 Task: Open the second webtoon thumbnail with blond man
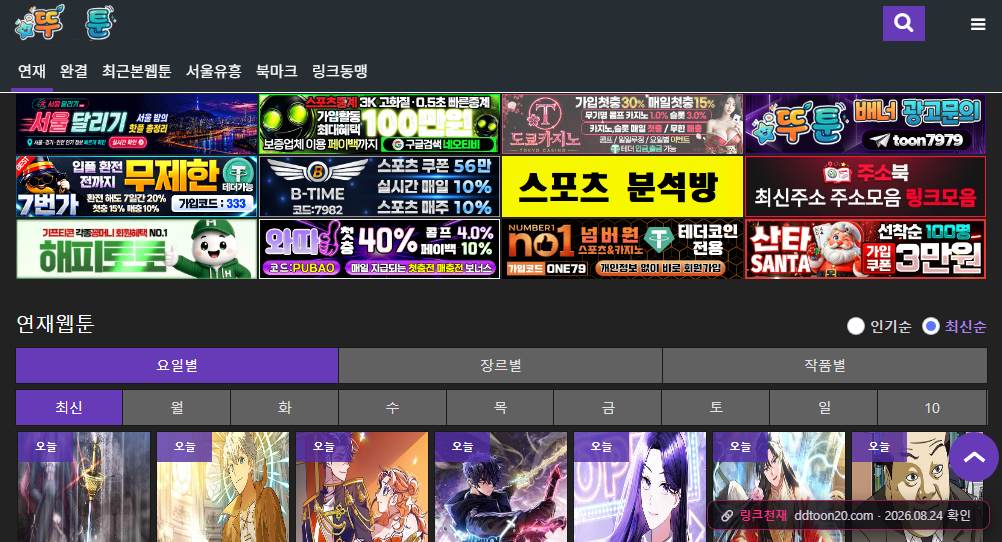[x=223, y=487]
